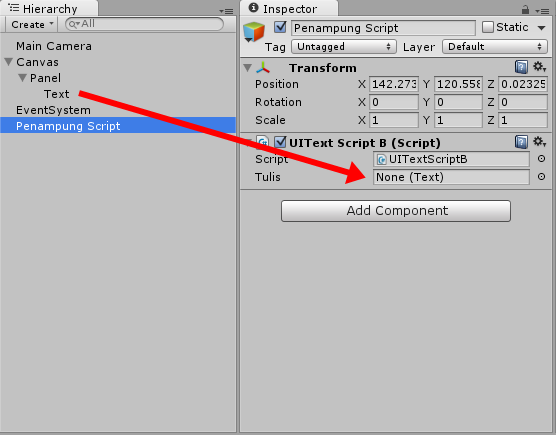Select the Hierarchy tab
The height and width of the screenshot is (435, 556).
click(x=49, y=9)
